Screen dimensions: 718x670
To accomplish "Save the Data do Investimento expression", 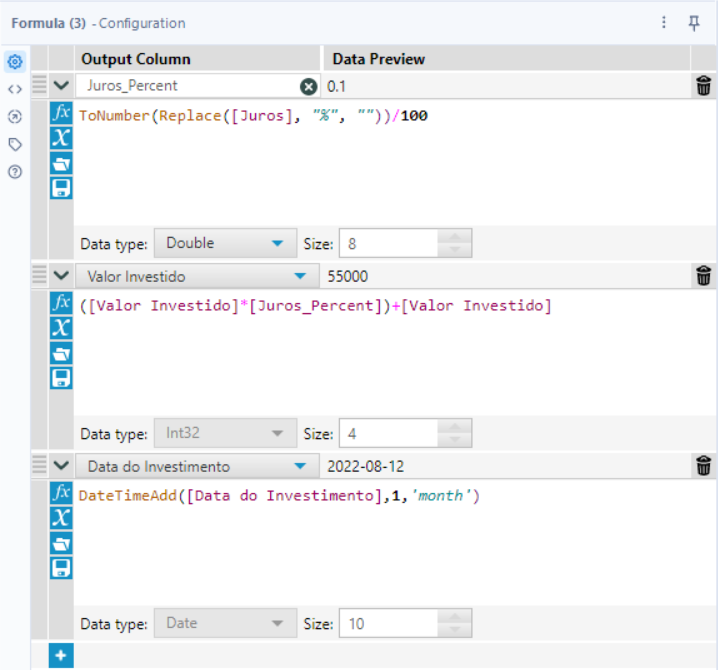I will click(61, 568).
